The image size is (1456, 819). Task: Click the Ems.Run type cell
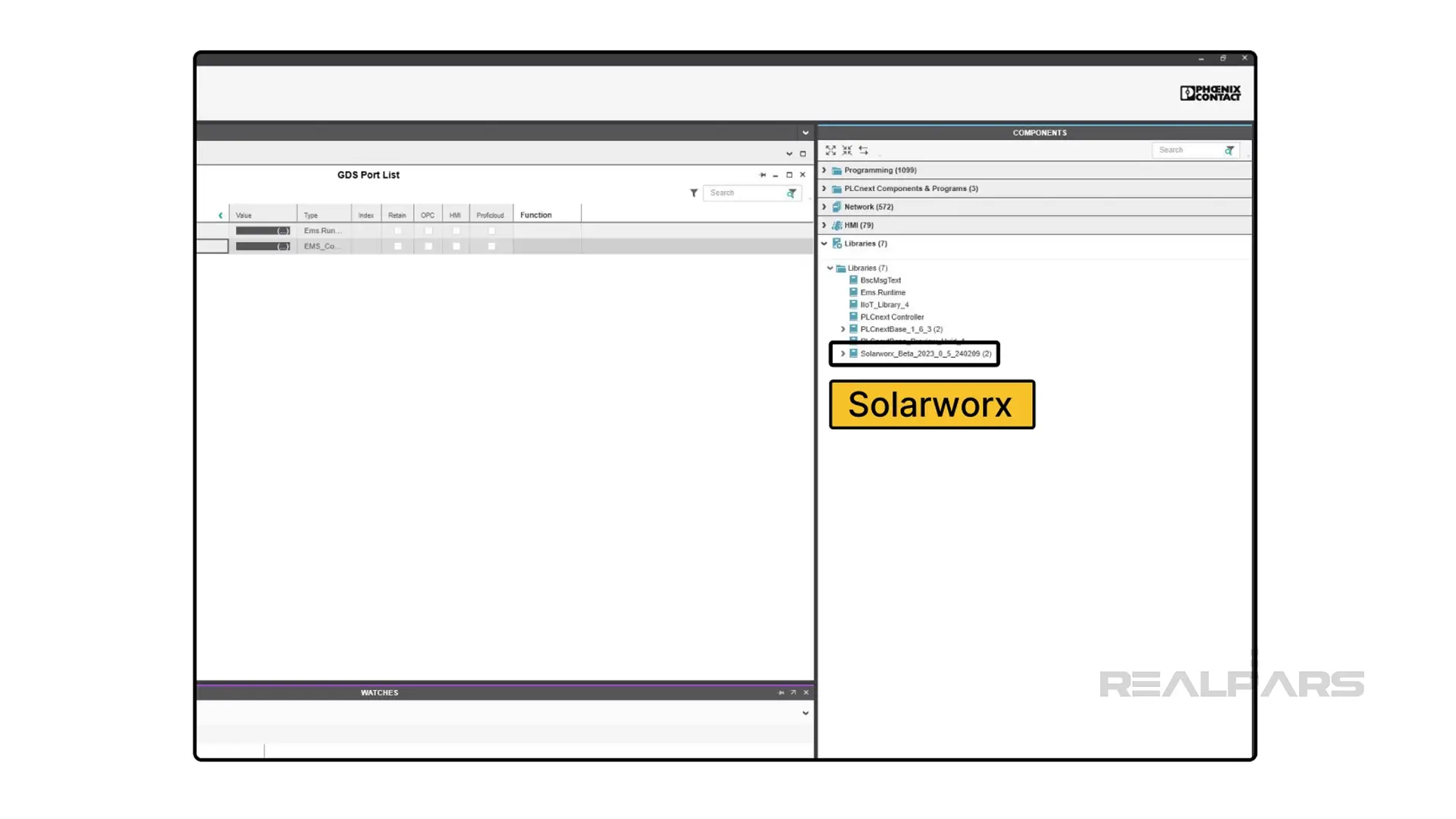(325, 231)
